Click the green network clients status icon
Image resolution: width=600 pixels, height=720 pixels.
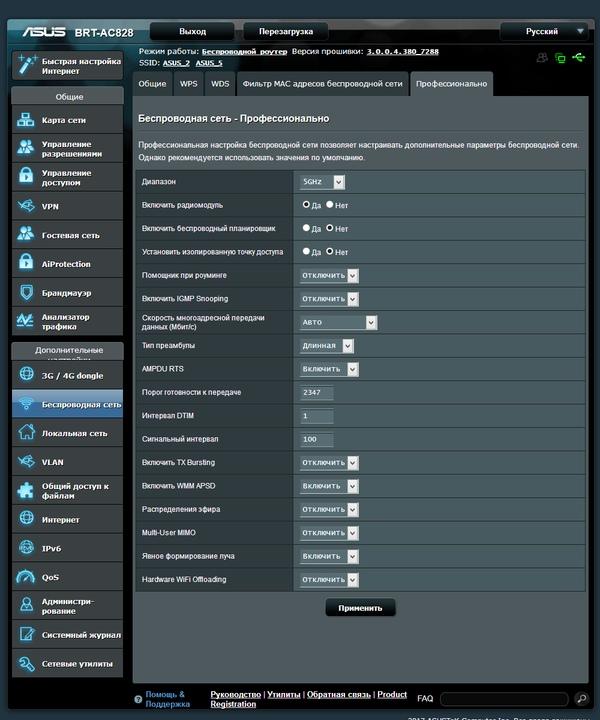pos(560,58)
